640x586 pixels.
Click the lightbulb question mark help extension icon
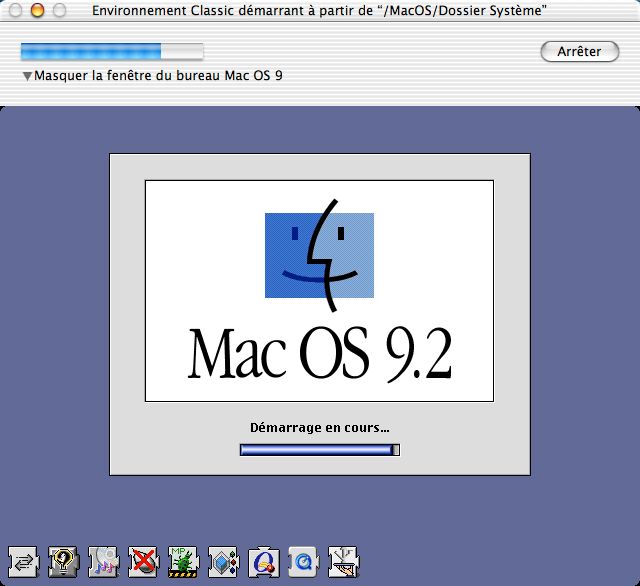pyautogui.click(x=63, y=562)
